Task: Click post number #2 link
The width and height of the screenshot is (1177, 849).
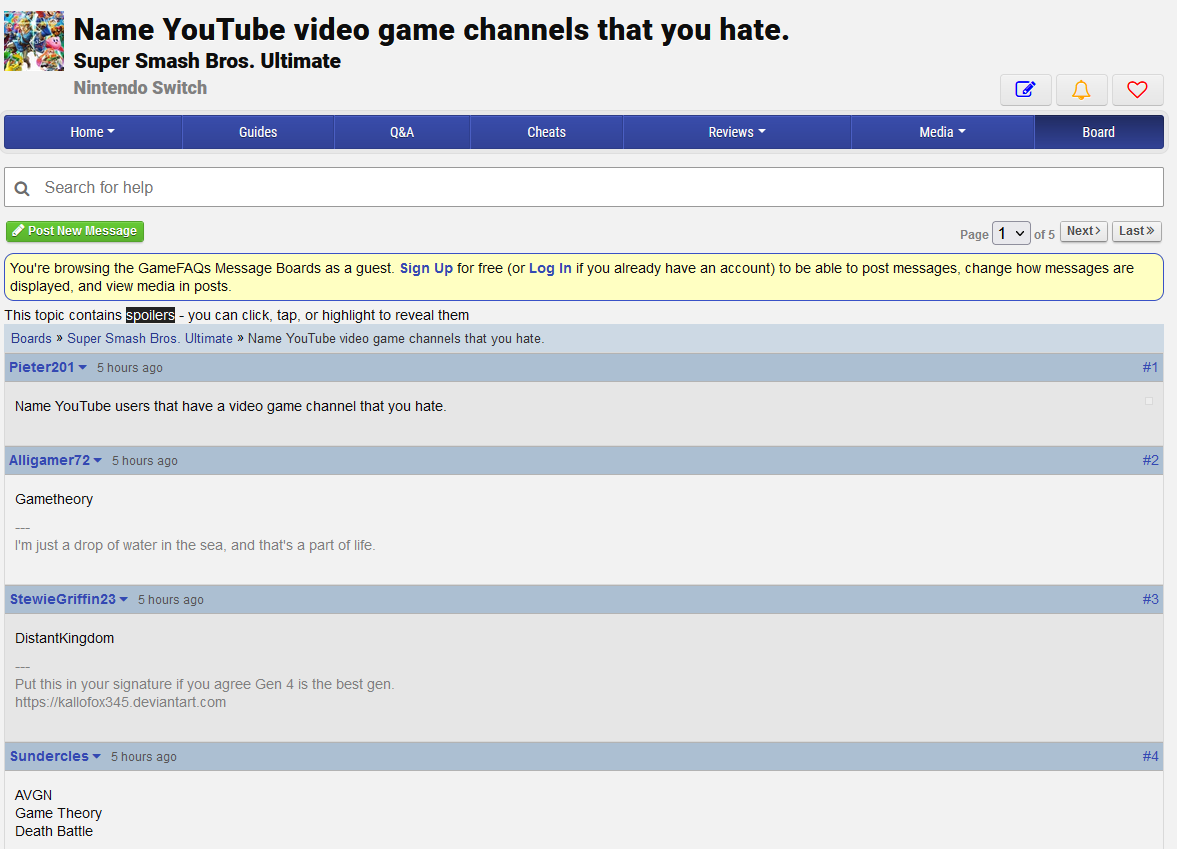Action: [x=1150, y=460]
